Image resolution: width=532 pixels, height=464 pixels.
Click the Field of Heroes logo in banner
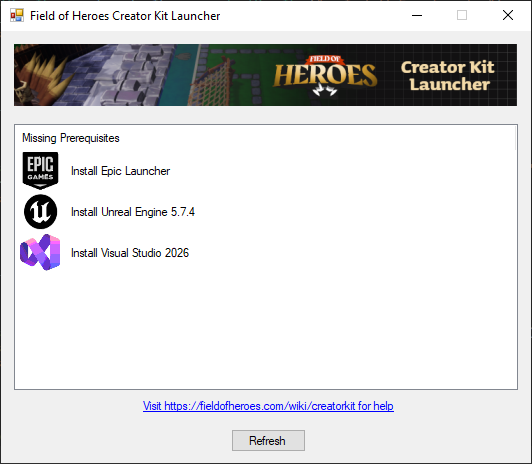[x=325, y=75]
